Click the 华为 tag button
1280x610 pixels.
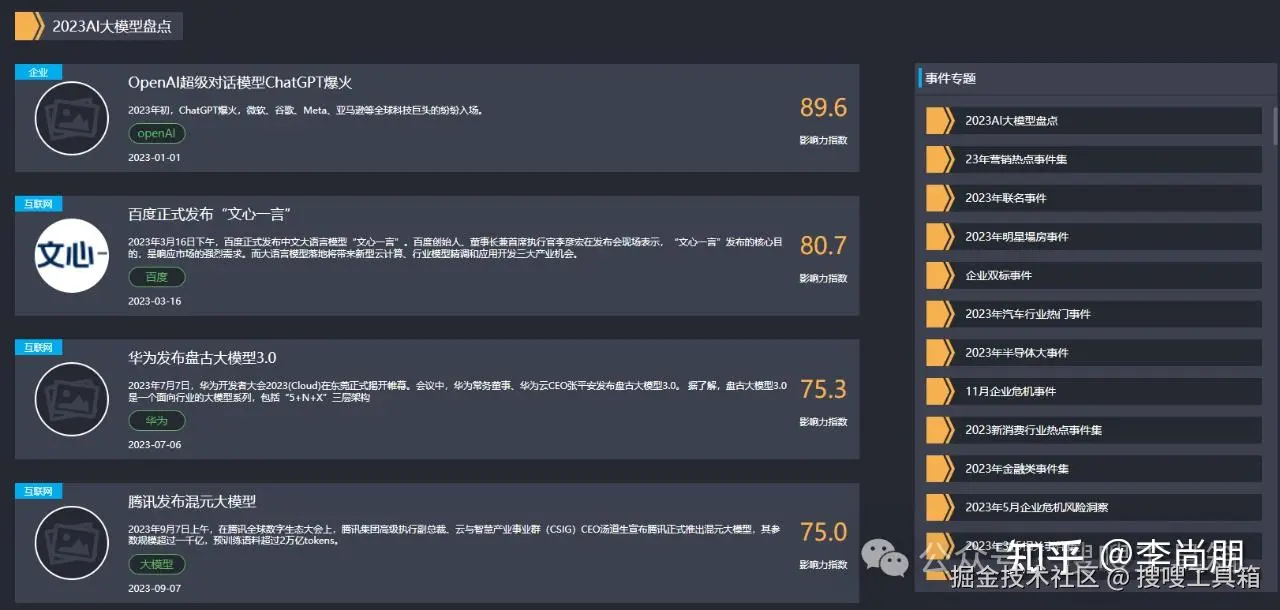tap(157, 420)
